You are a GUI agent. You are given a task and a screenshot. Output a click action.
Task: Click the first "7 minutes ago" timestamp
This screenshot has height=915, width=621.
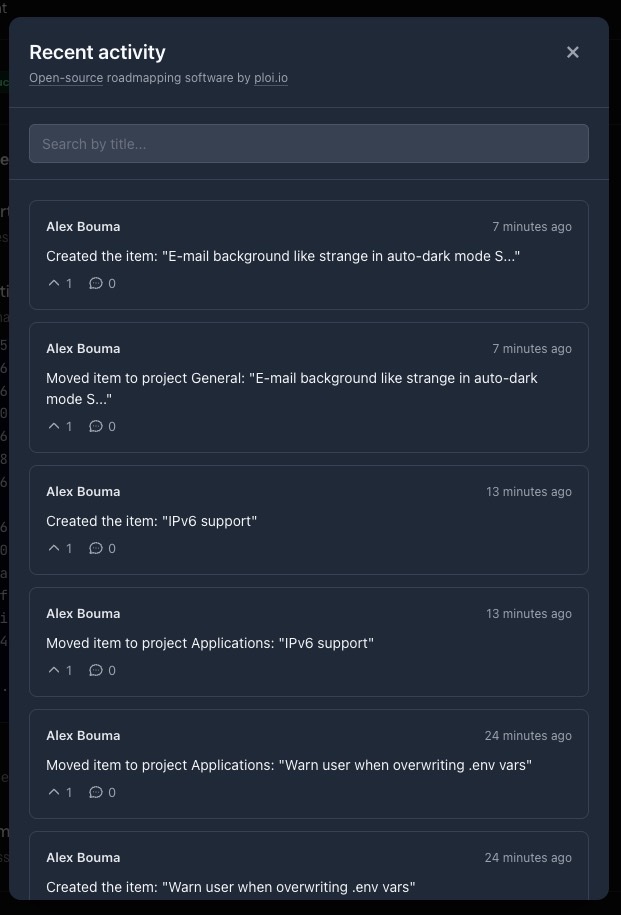(x=532, y=227)
